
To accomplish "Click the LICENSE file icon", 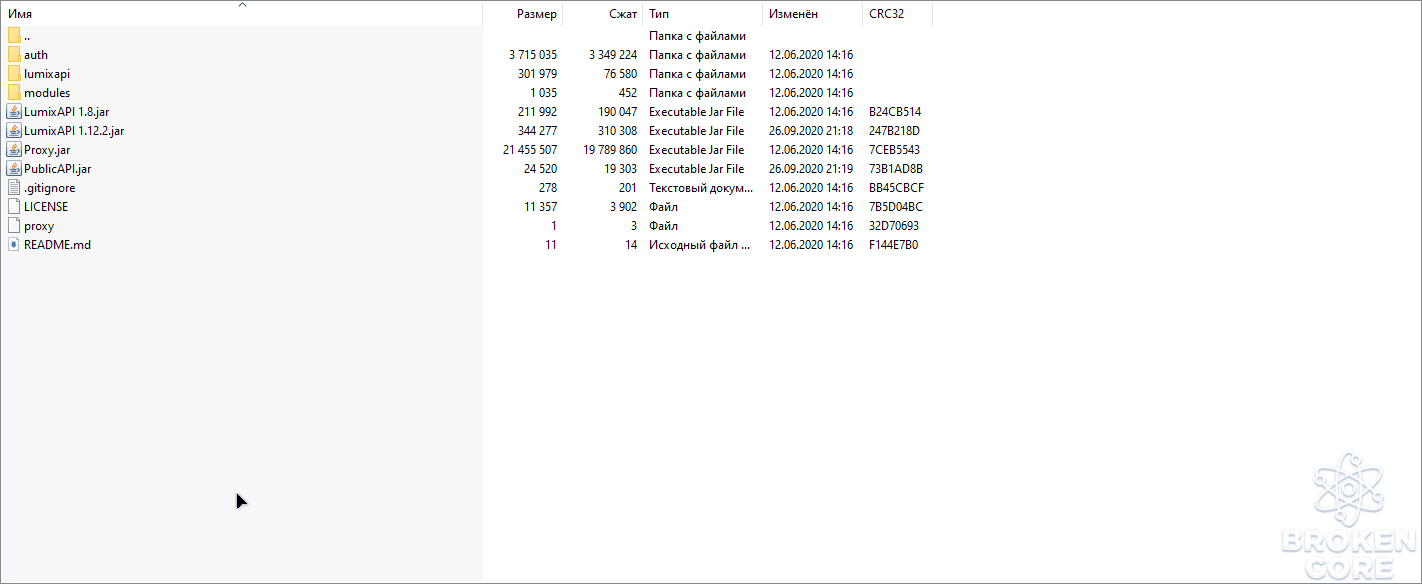I will (x=14, y=207).
